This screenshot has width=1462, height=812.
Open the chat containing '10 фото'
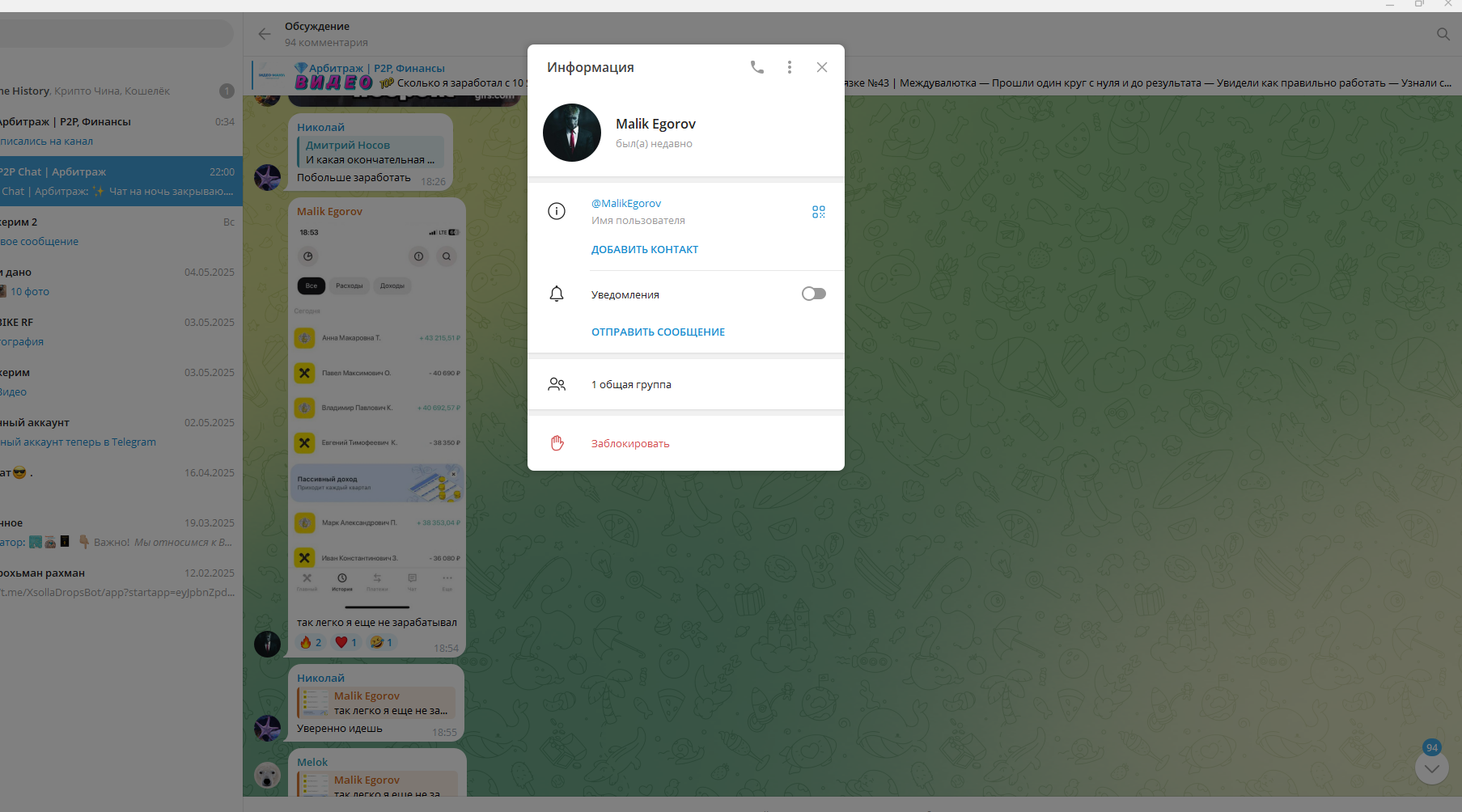pyautogui.click(x=121, y=281)
